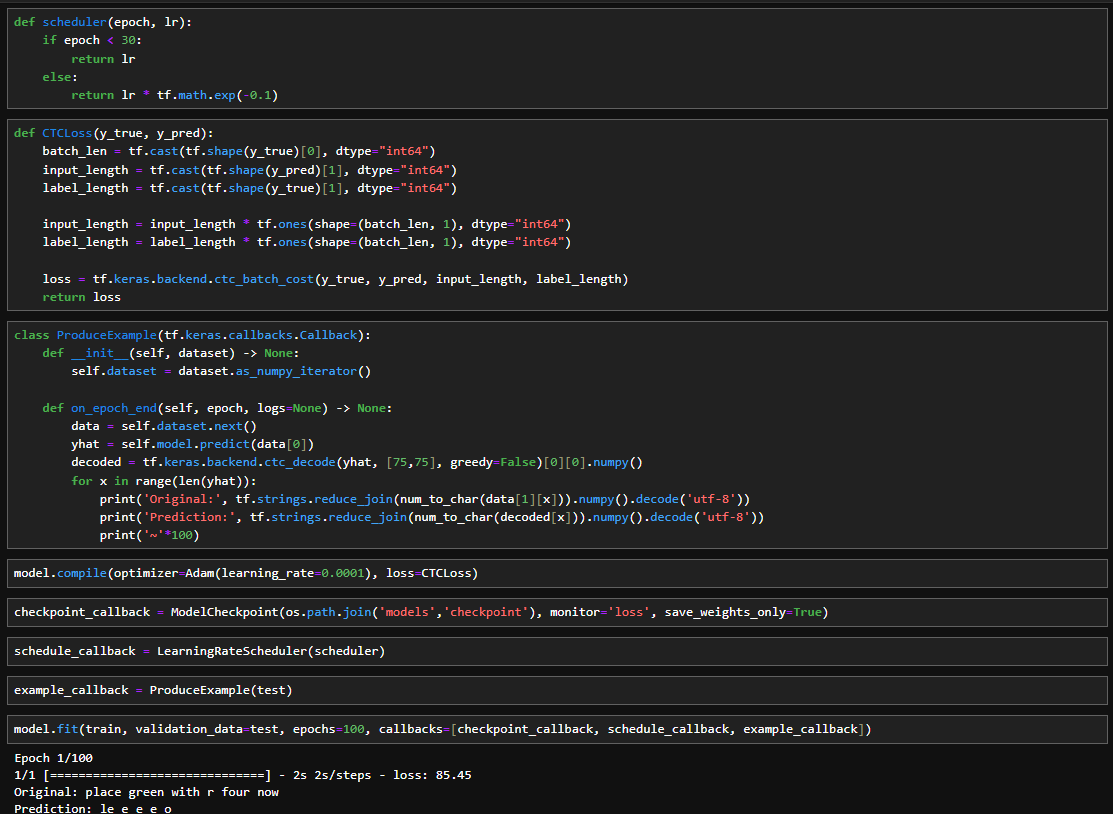The width and height of the screenshot is (1113, 814).
Task: Click the 'def CTCLoss' definition line
Action: (113, 133)
